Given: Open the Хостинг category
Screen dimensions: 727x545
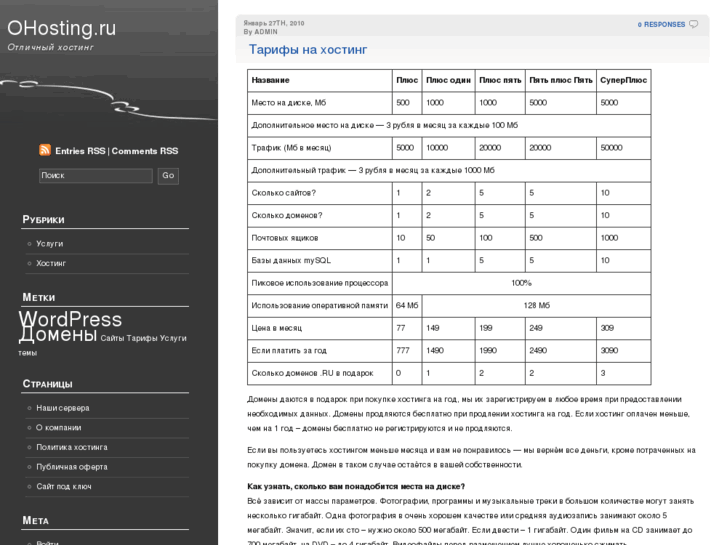Looking at the screenshot, I should tap(51, 263).
